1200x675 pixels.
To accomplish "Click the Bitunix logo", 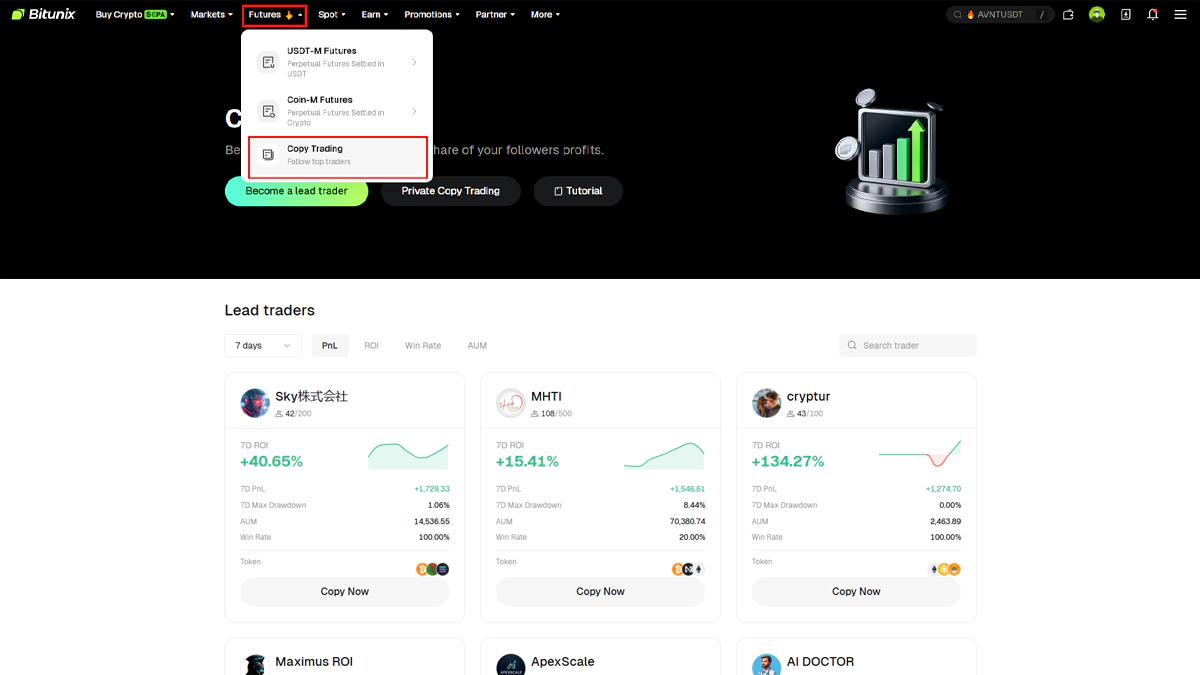I will [x=46, y=15].
